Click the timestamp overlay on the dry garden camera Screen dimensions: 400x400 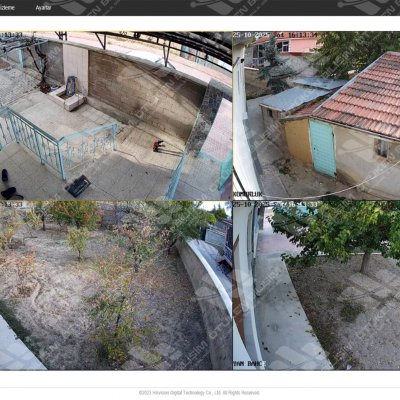click(11, 204)
